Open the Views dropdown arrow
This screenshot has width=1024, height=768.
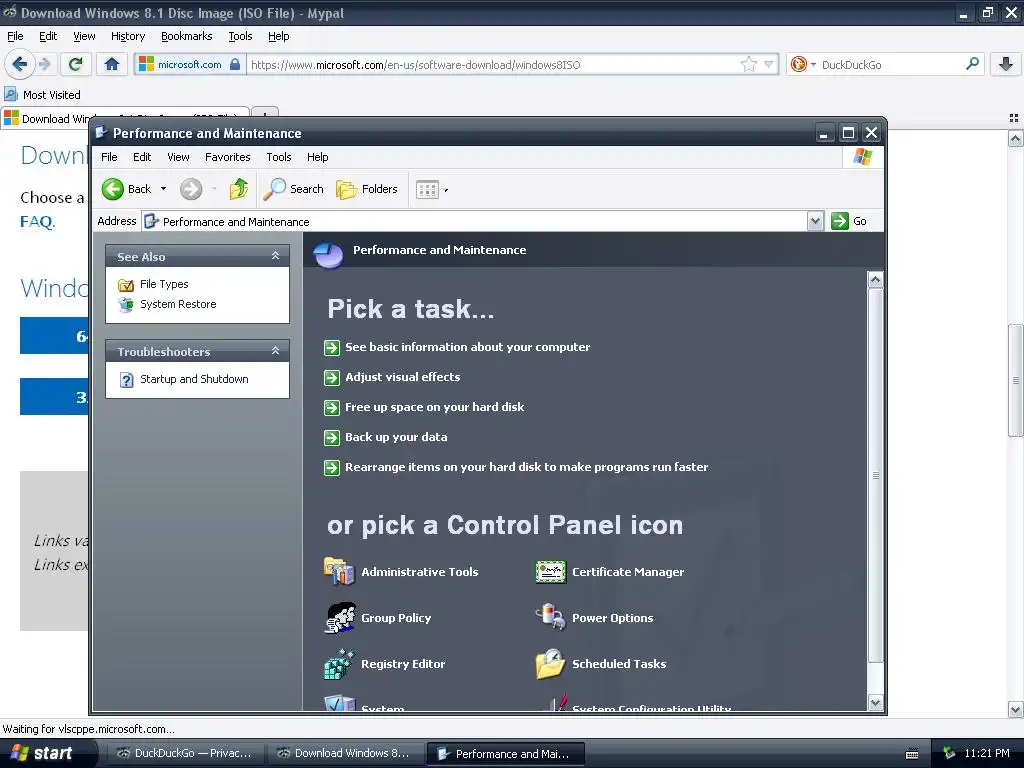tap(446, 191)
